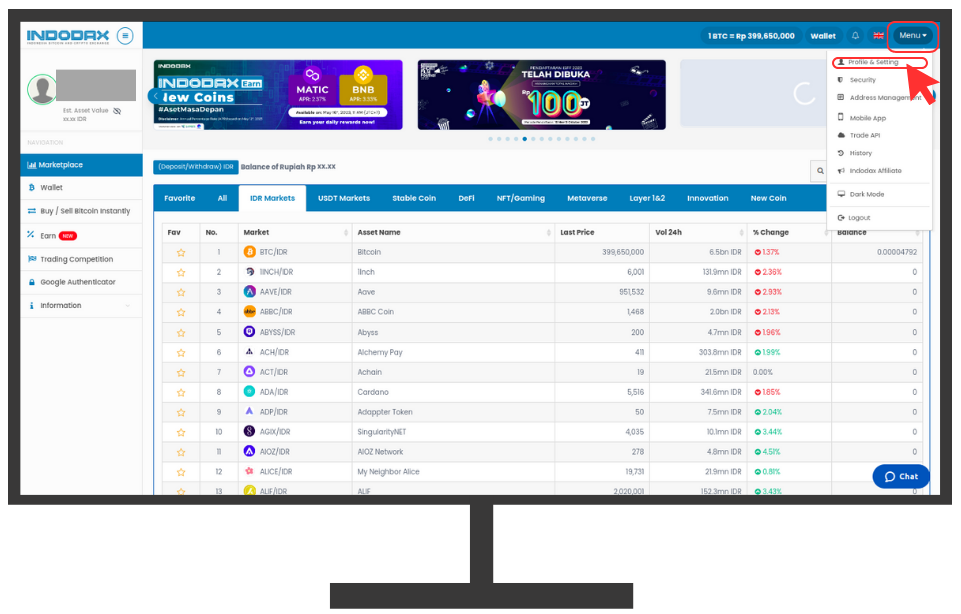961x614 pixels.
Task: Click the Indodax Earn New Coins banner
Action: (x=278, y=95)
